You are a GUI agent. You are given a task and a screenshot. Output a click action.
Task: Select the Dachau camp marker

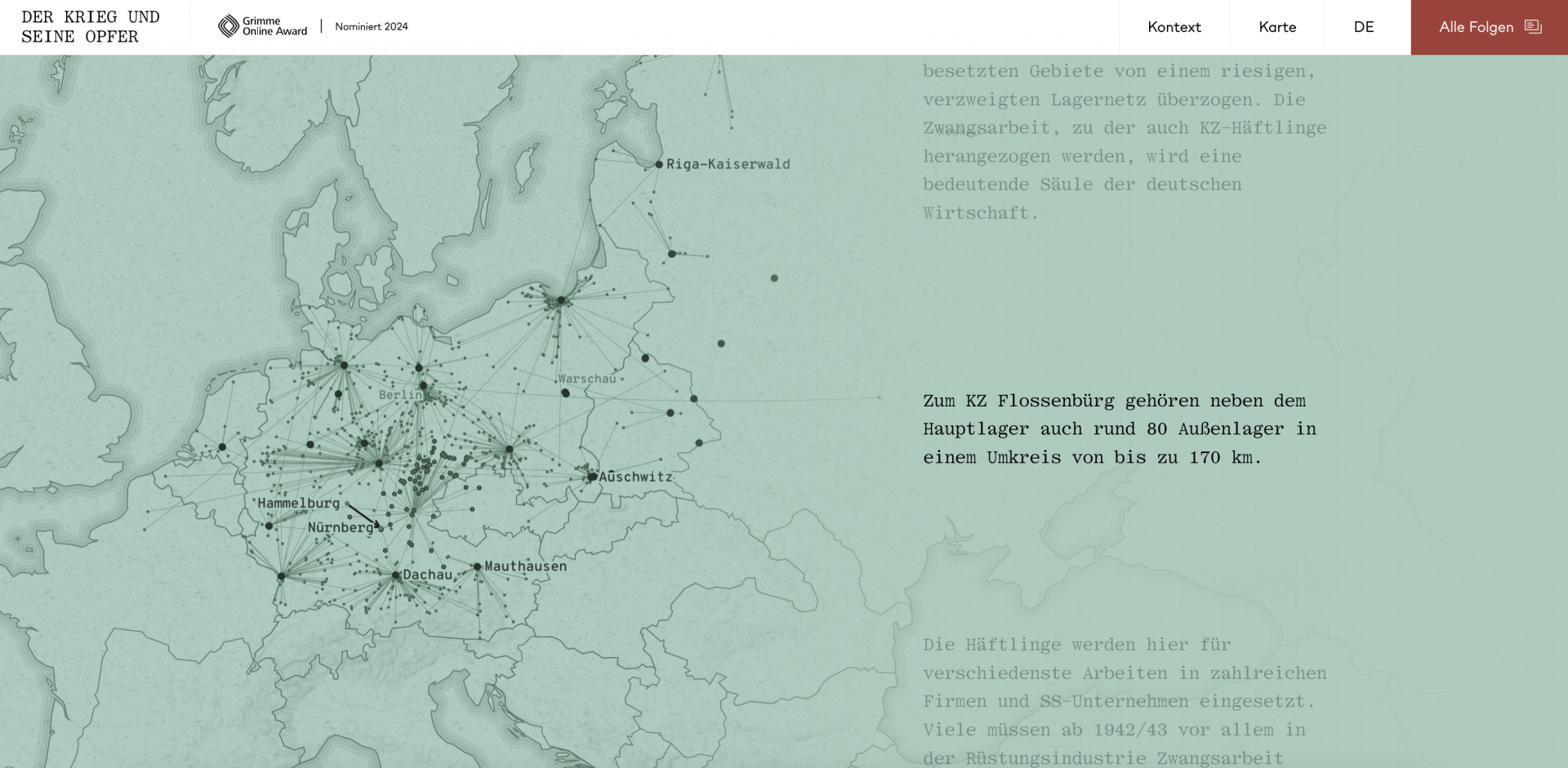pos(396,575)
